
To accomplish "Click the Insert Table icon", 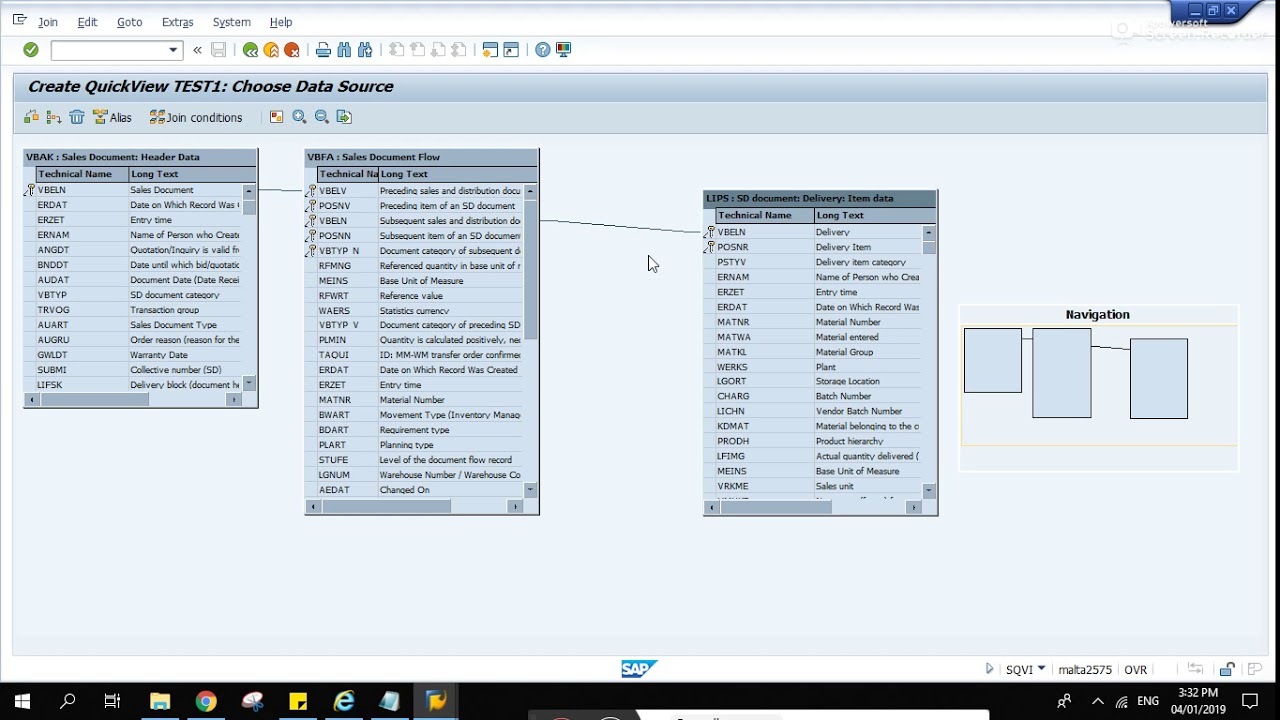I will (32, 117).
